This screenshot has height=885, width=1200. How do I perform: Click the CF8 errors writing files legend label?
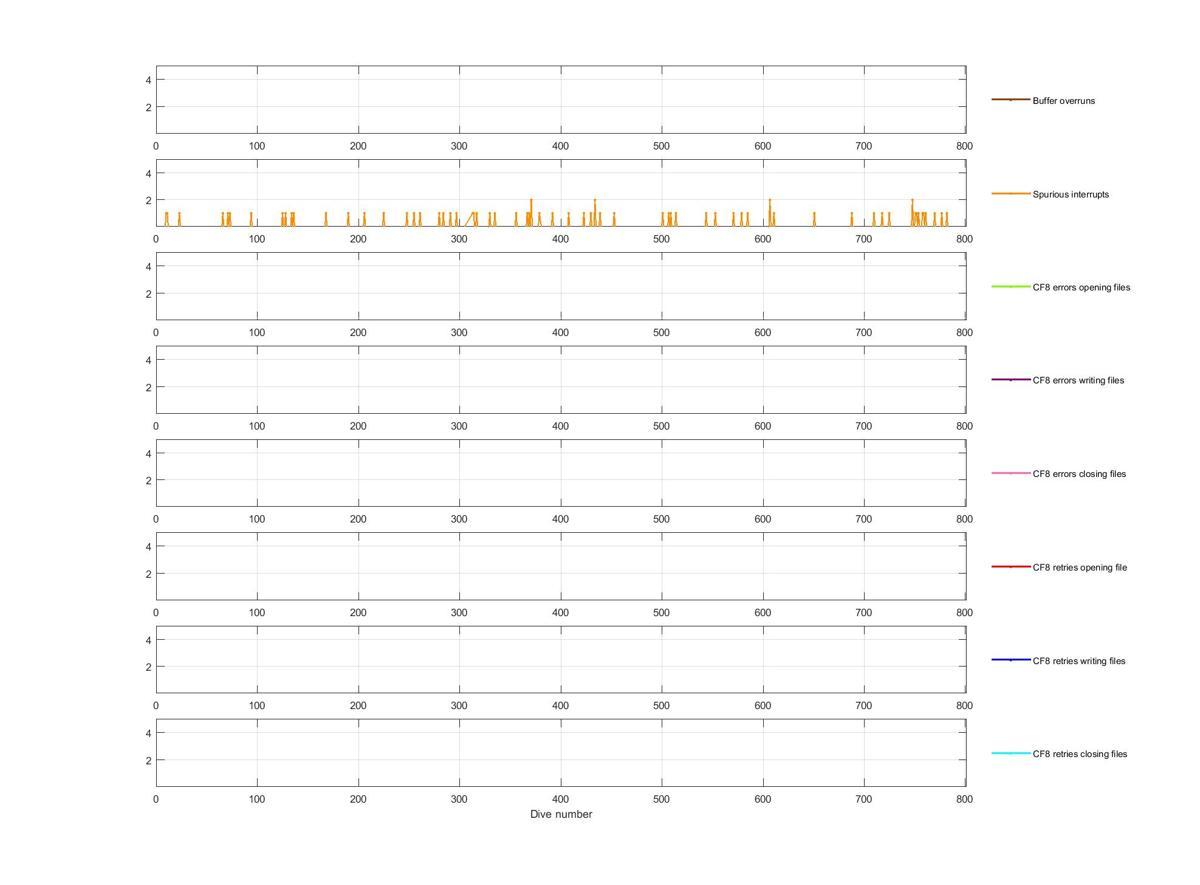(1078, 380)
